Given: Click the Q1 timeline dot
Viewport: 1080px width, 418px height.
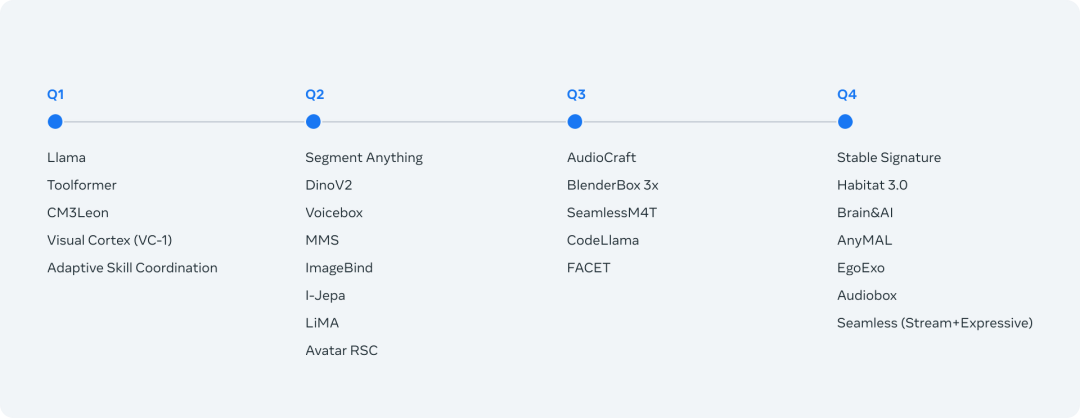Looking at the screenshot, I should click(55, 121).
